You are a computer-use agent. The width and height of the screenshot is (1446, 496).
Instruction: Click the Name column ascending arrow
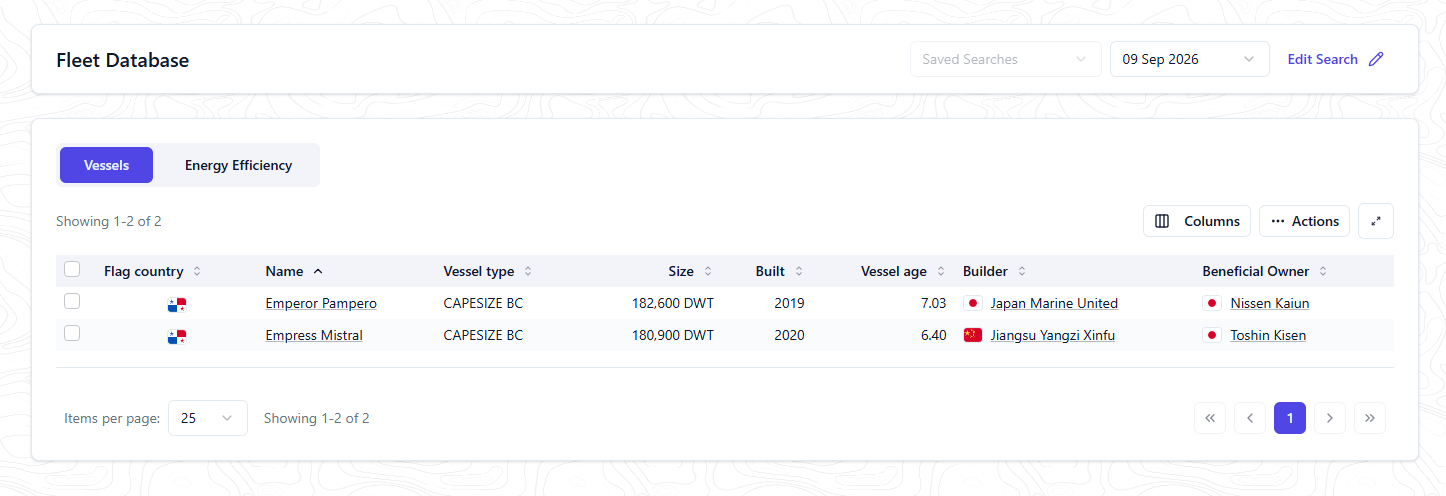click(318, 271)
